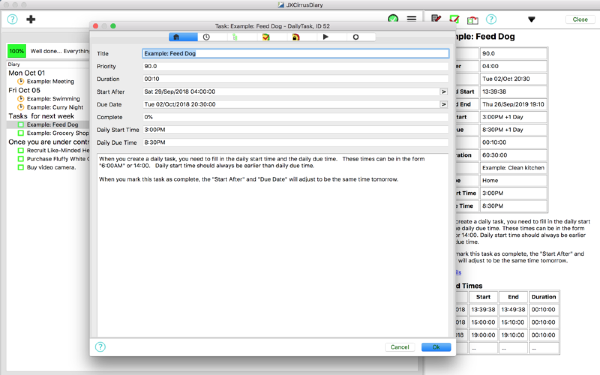This screenshot has width=600, height=375.
Task: Open the Due Date picker arrow
Action: (444, 104)
